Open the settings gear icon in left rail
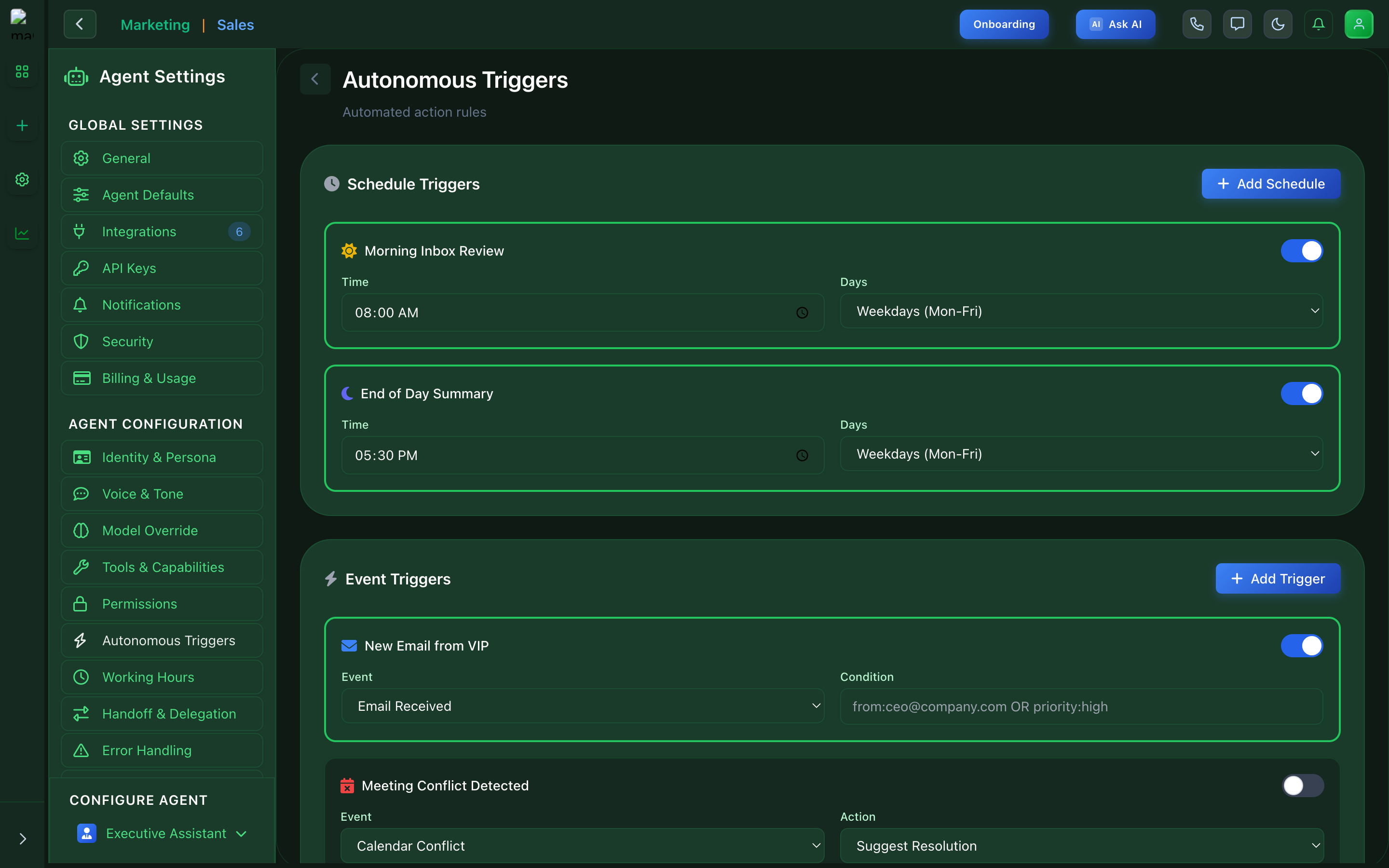The image size is (1389, 868). pyautogui.click(x=22, y=180)
